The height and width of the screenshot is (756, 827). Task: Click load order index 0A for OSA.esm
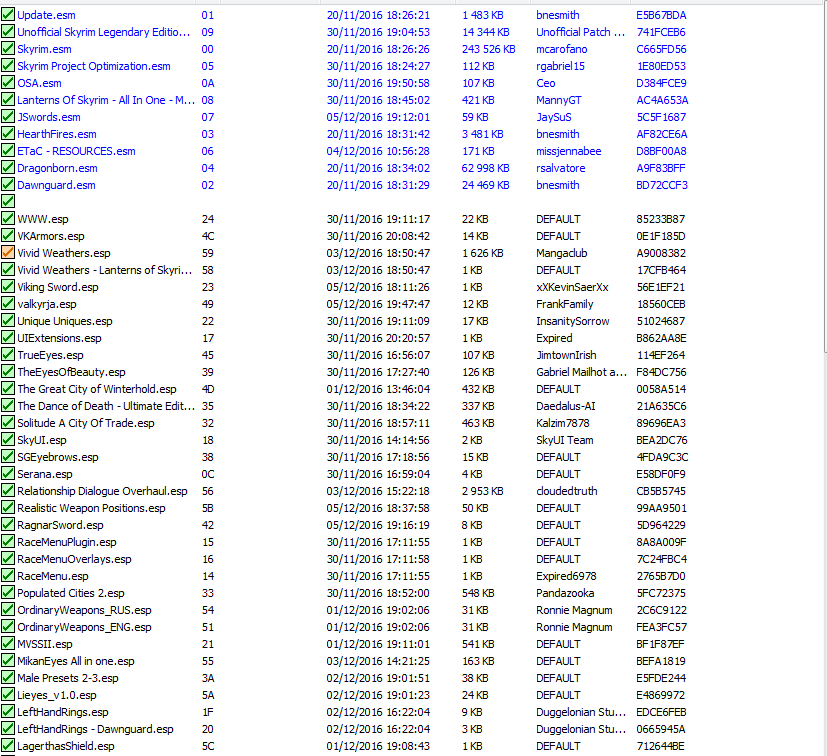(x=208, y=83)
